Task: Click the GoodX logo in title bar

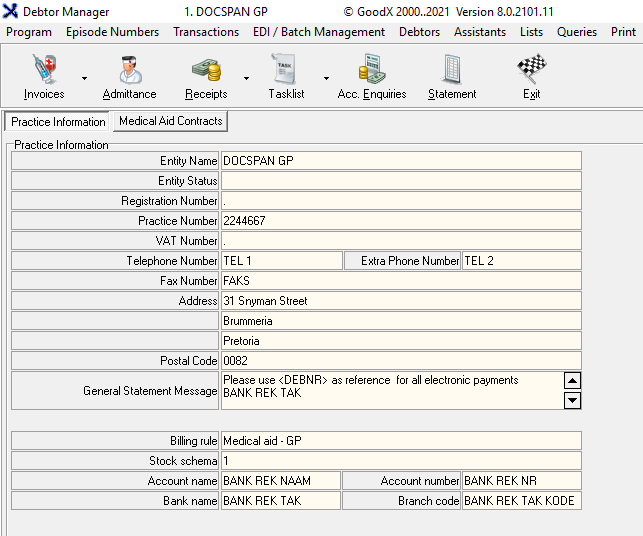Action: tap(11, 11)
